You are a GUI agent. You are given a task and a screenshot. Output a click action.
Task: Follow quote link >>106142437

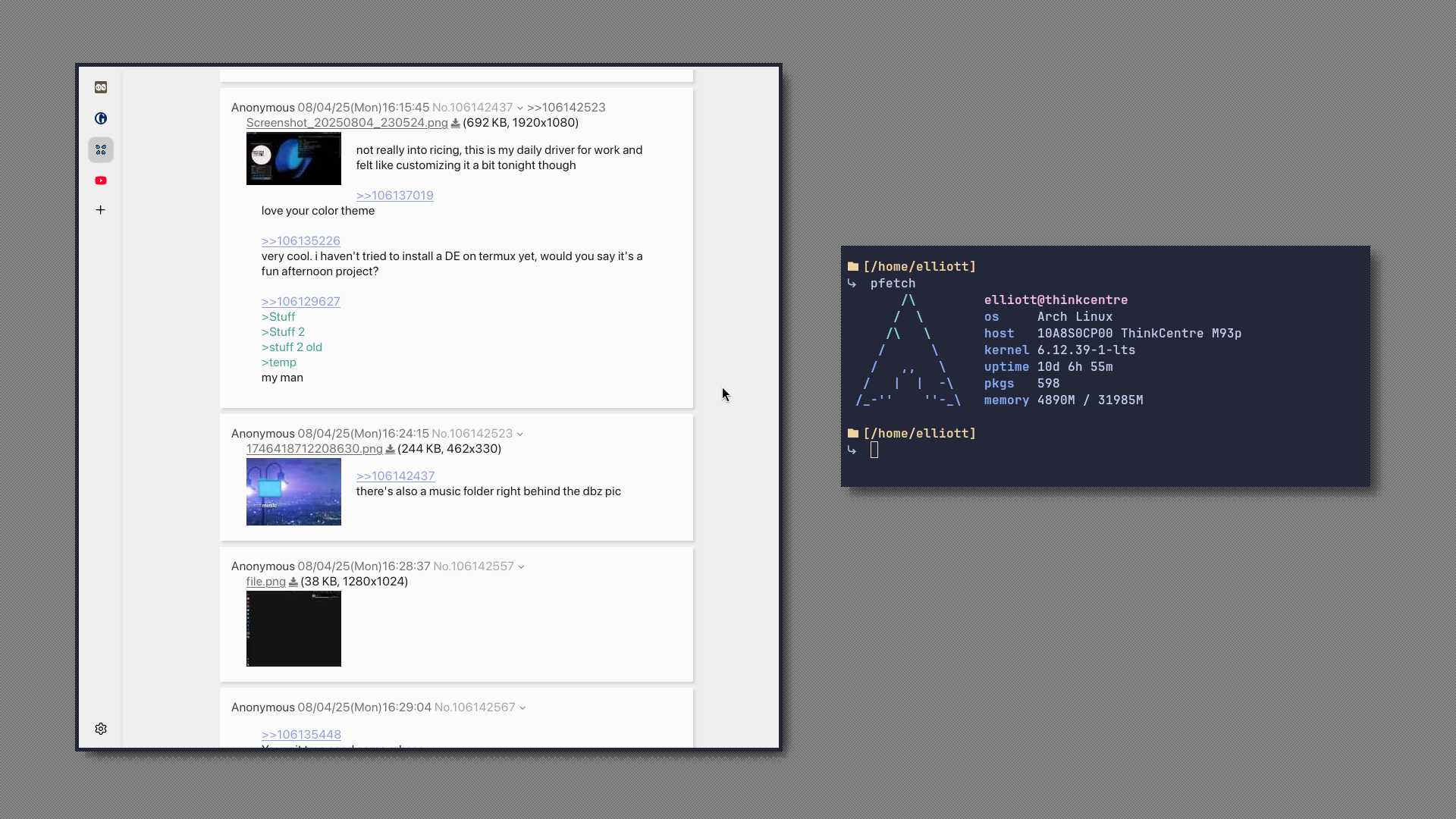click(x=395, y=476)
